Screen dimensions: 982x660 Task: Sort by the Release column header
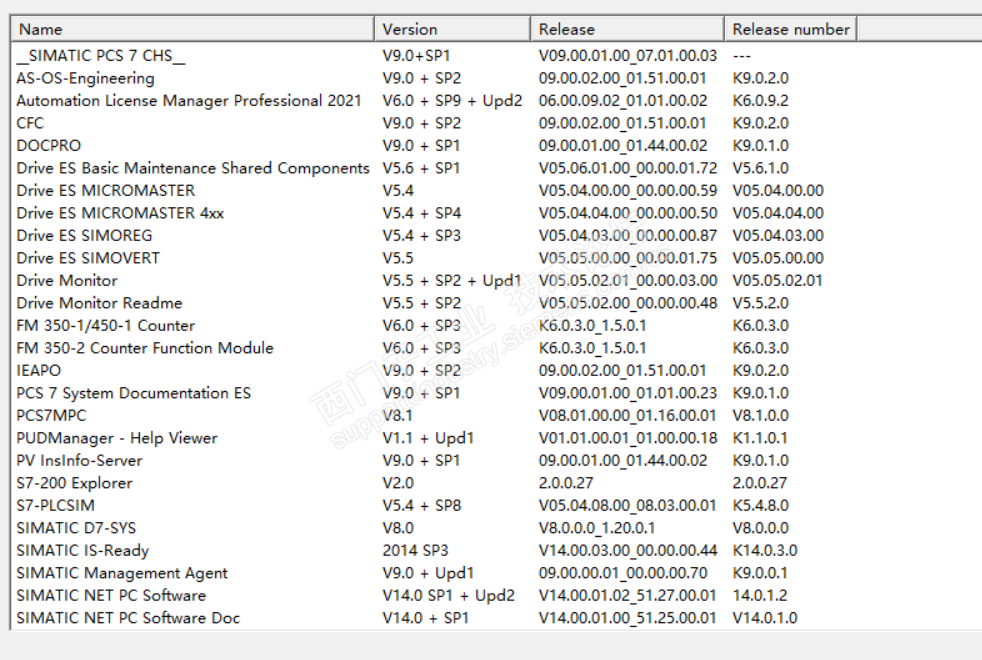point(626,29)
